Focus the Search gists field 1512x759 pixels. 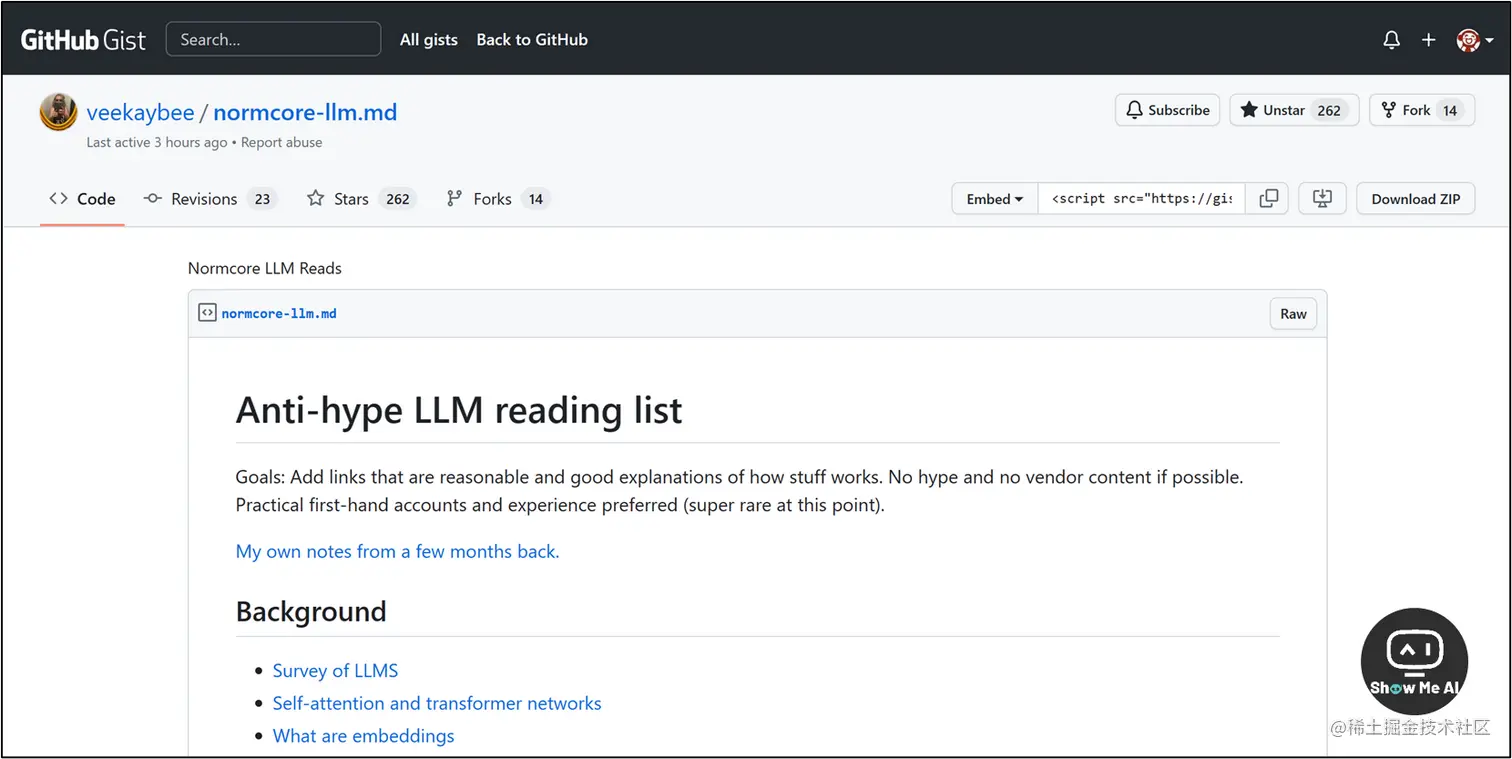click(x=273, y=40)
